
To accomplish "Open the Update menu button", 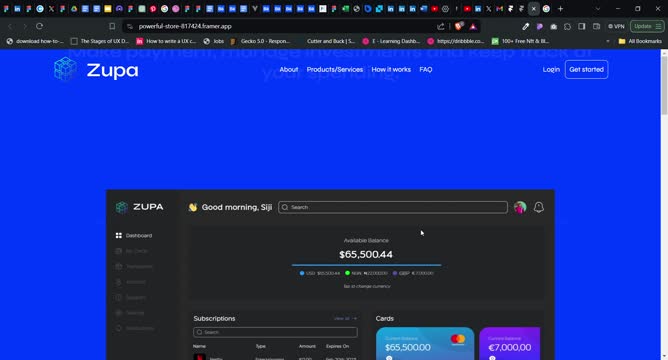I will coord(647,26).
